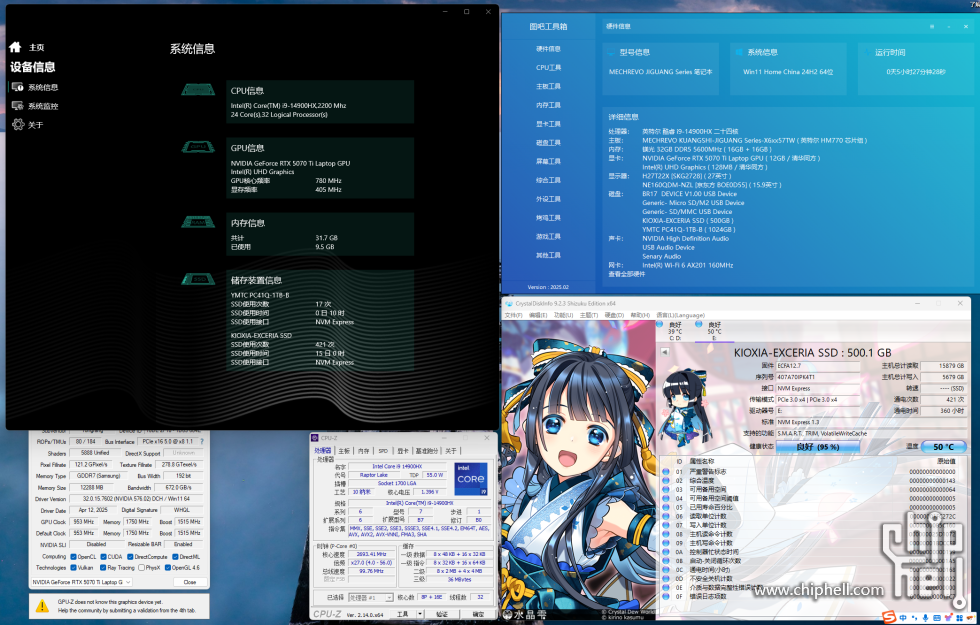Screen dimensions: 980x625
Task: Click the keyboard icon in the IME toolbar
Action: 937,618
